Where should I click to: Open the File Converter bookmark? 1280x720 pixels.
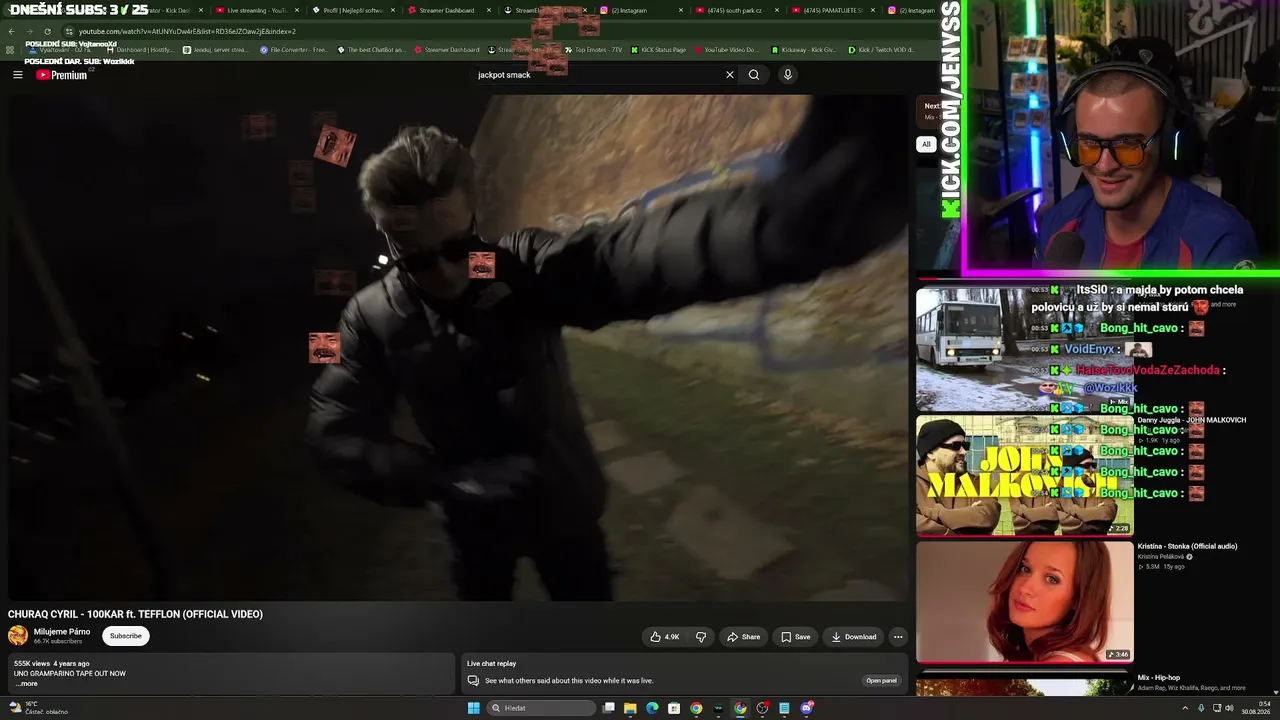coord(293,50)
